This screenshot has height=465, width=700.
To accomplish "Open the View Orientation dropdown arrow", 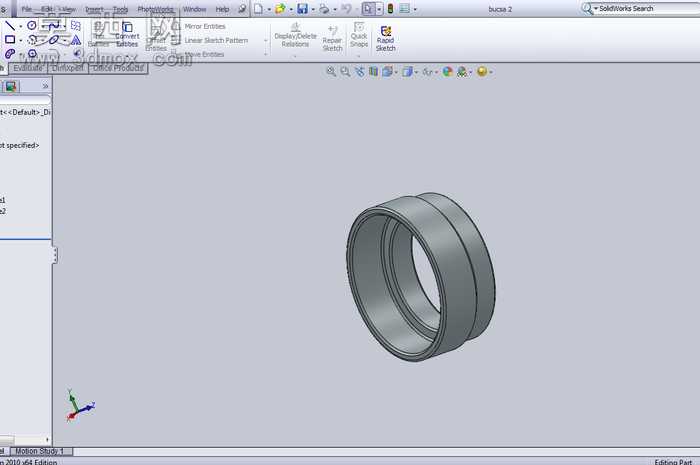I will coord(396,72).
